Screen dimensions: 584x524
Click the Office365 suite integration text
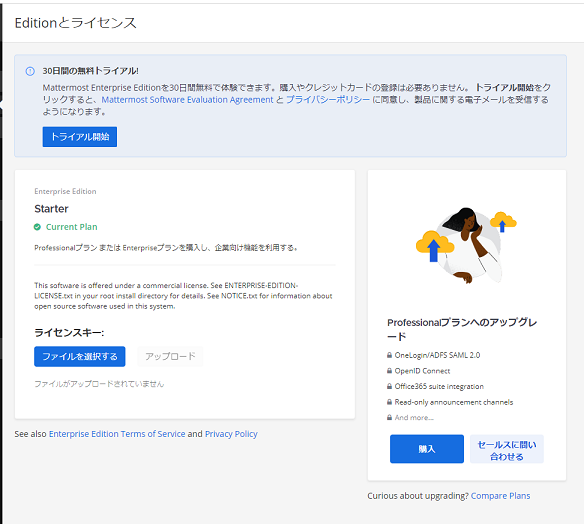click(439, 387)
